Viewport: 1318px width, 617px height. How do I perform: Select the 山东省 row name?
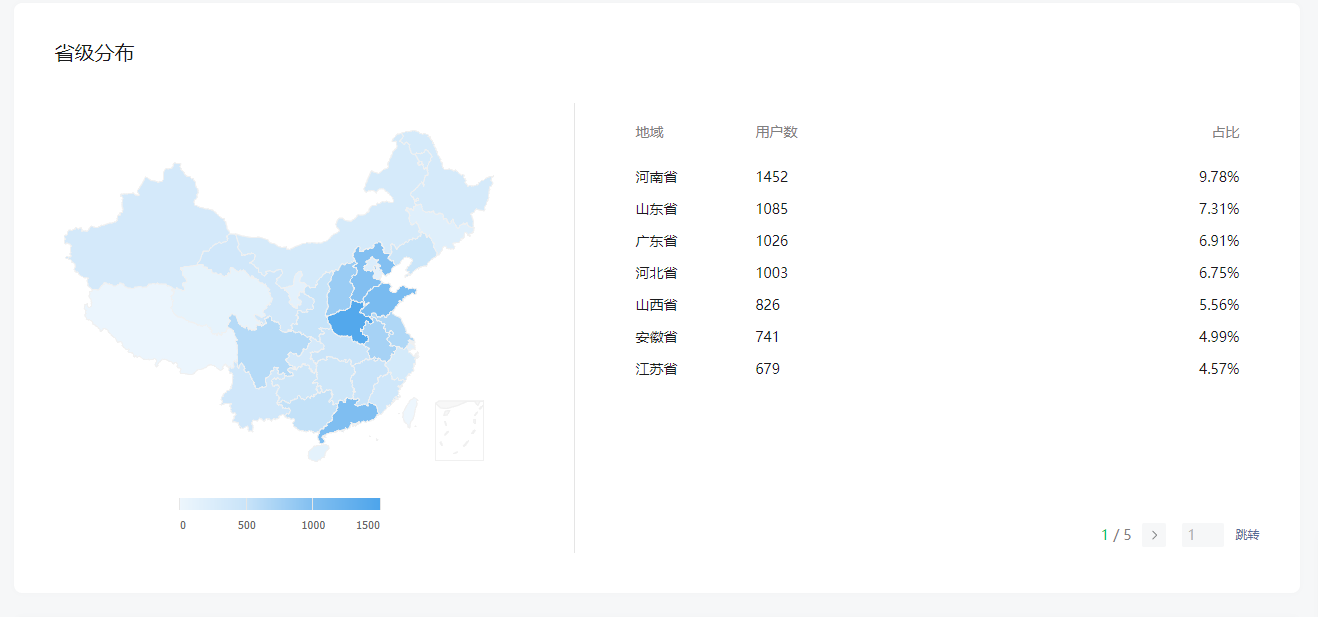click(x=656, y=209)
